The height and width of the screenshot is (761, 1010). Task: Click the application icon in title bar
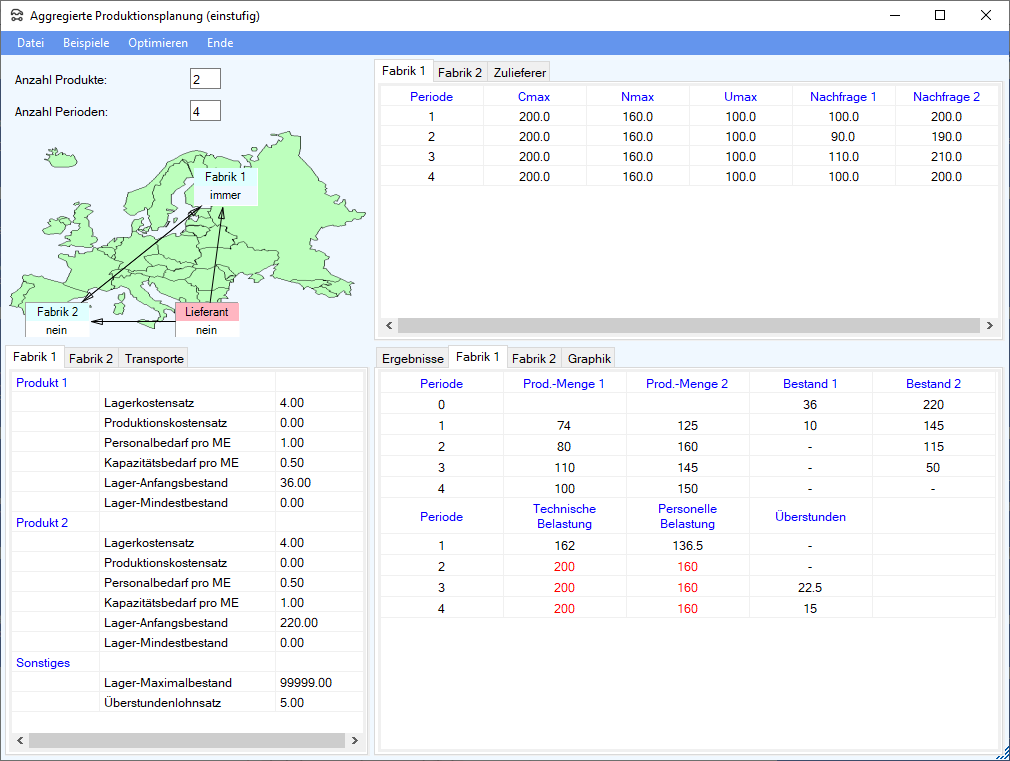[16, 15]
